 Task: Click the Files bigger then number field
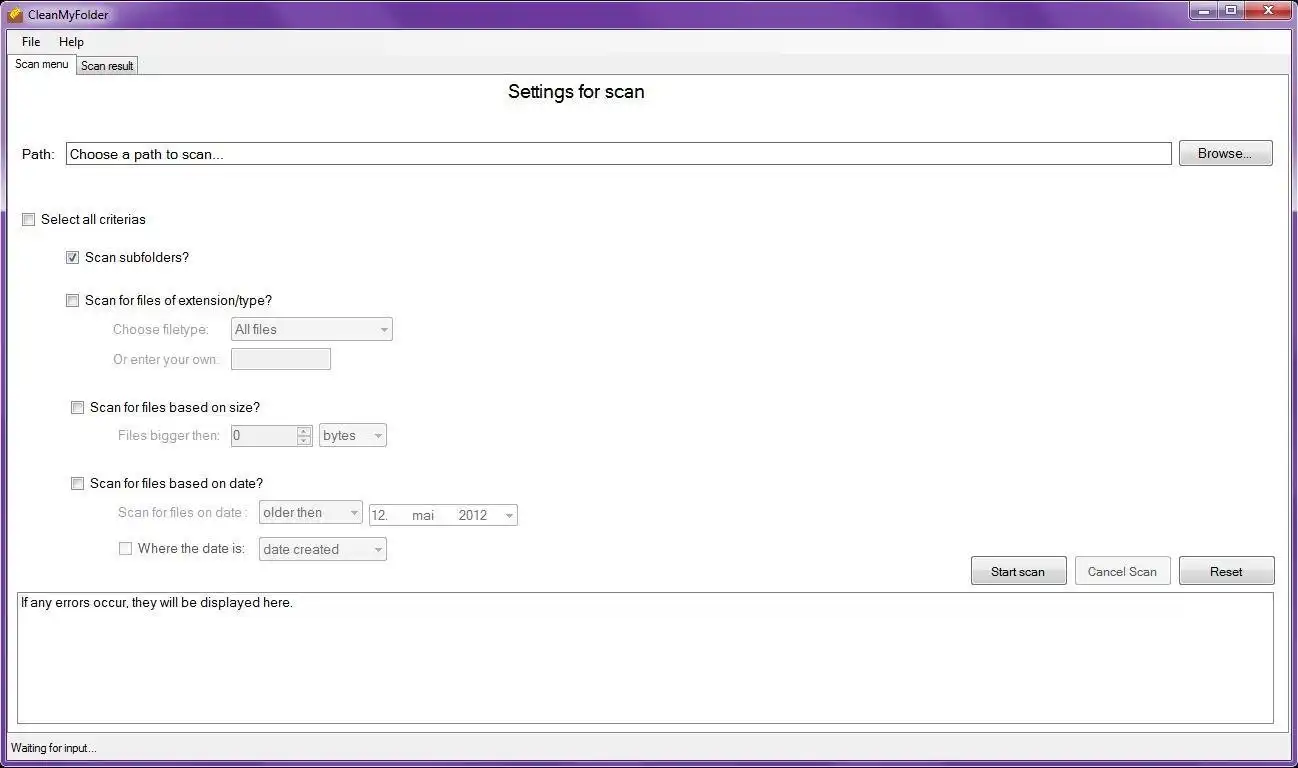click(264, 436)
